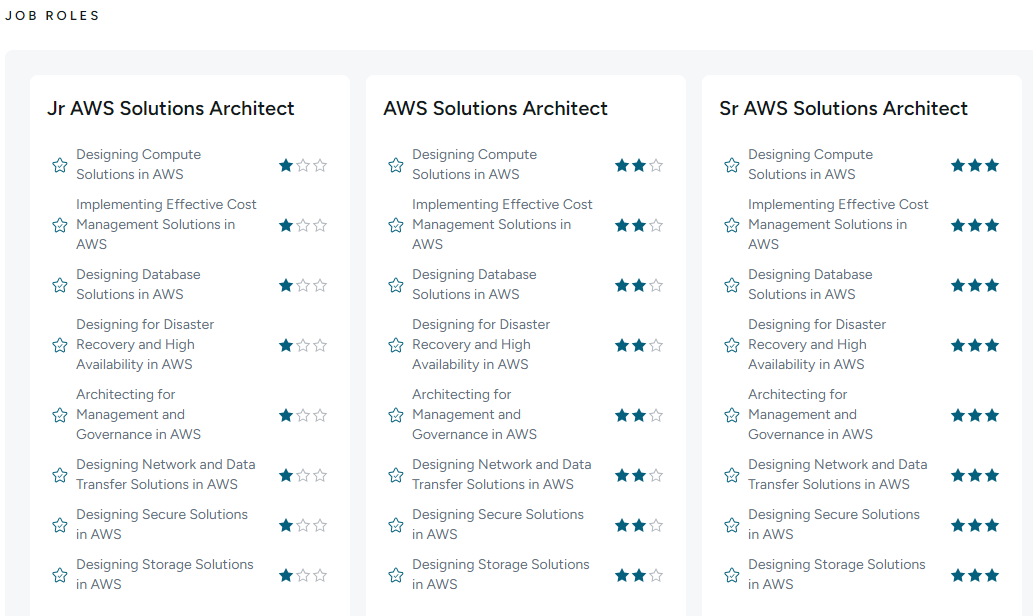Click badge icon for AWS Solutions Architect Secure Solutions skill
This screenshot has width=1033, height=616.
point(395,524)
